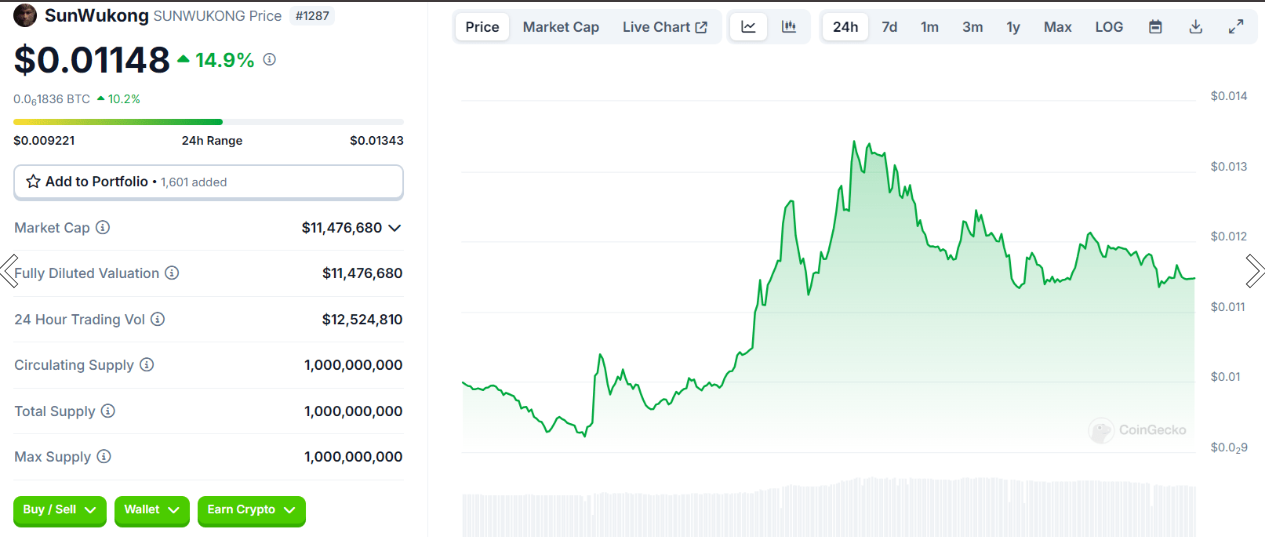
Task: Click the 10.2% BTC change text
Action: 124,99
